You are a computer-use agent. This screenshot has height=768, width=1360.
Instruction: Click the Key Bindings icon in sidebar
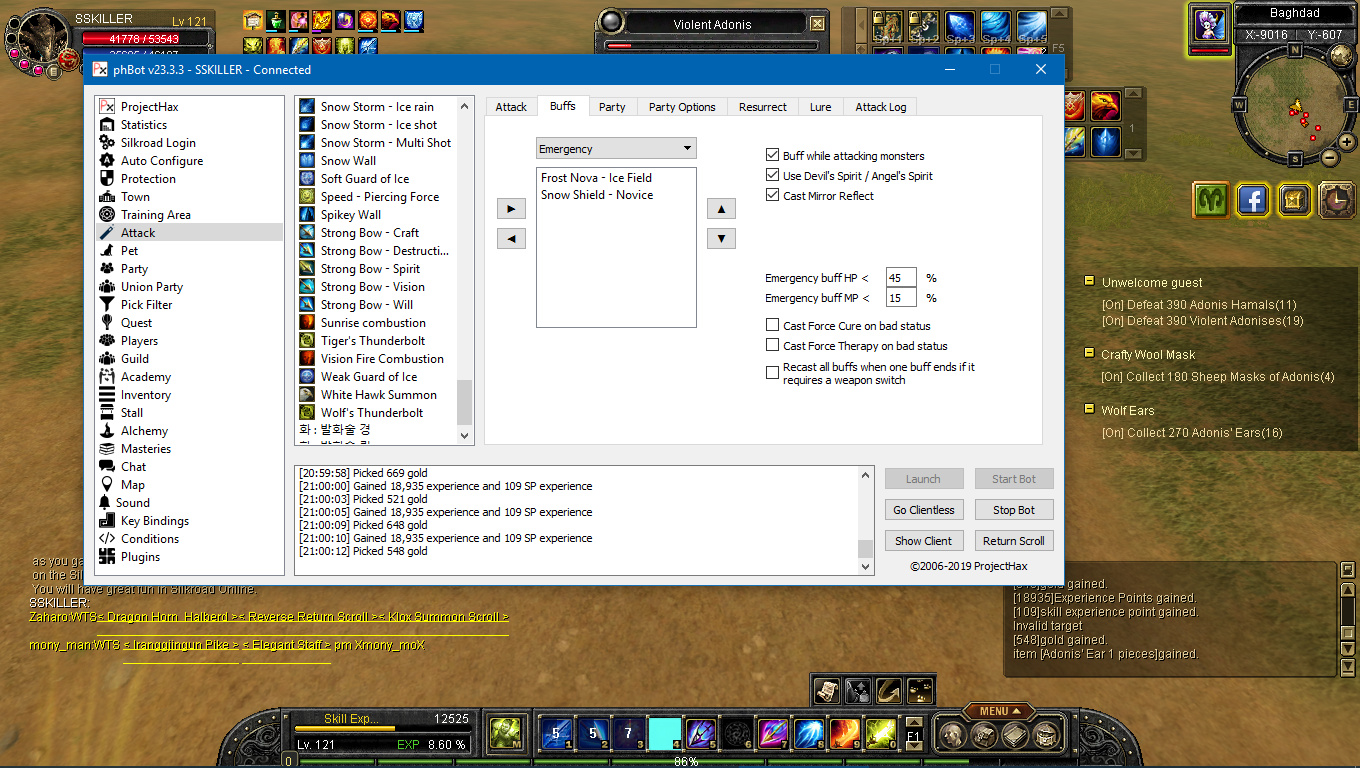click(x=108, y=521)
